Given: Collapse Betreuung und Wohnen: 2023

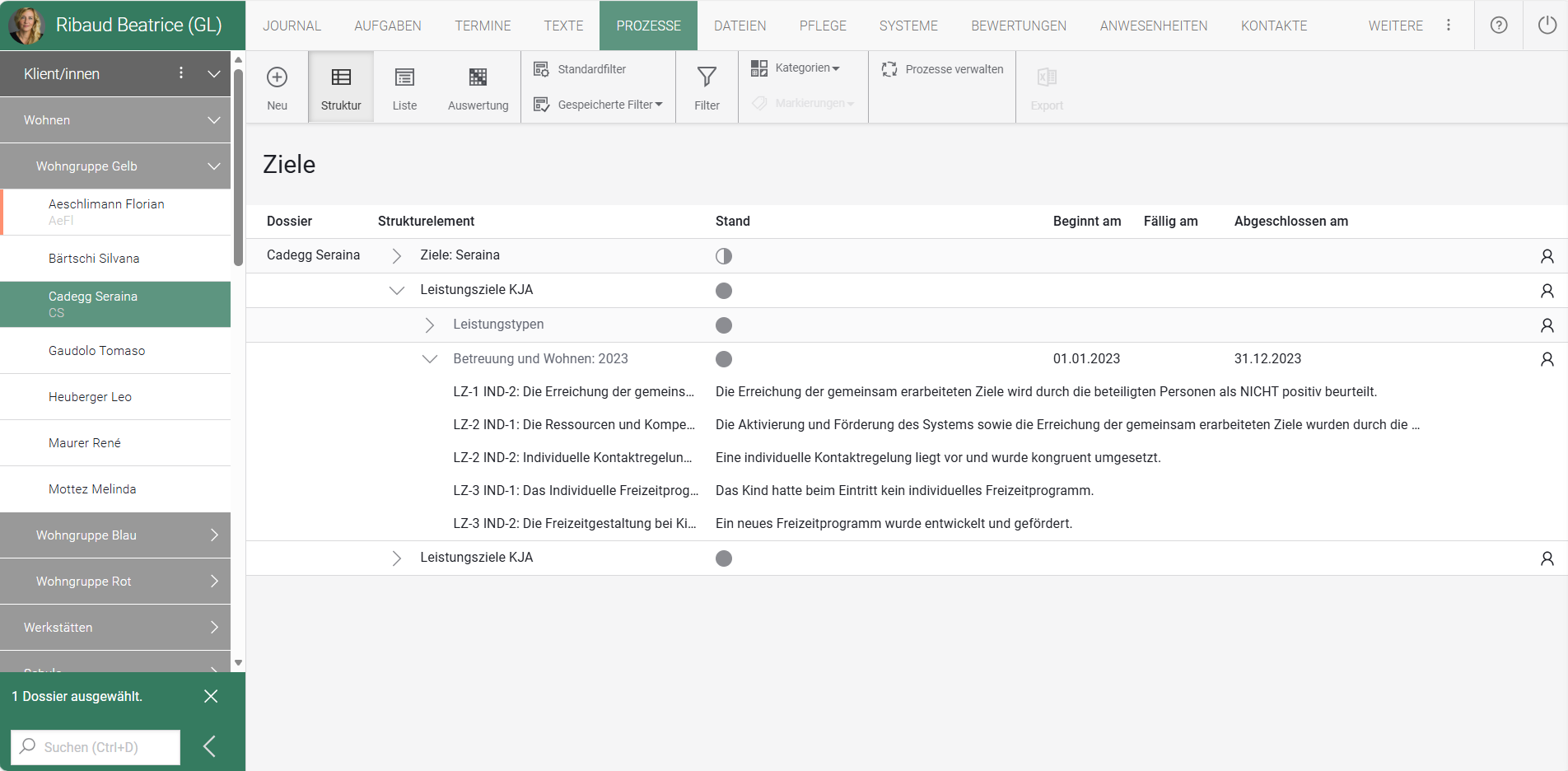Looking at the screenshot, I should 429,359.
